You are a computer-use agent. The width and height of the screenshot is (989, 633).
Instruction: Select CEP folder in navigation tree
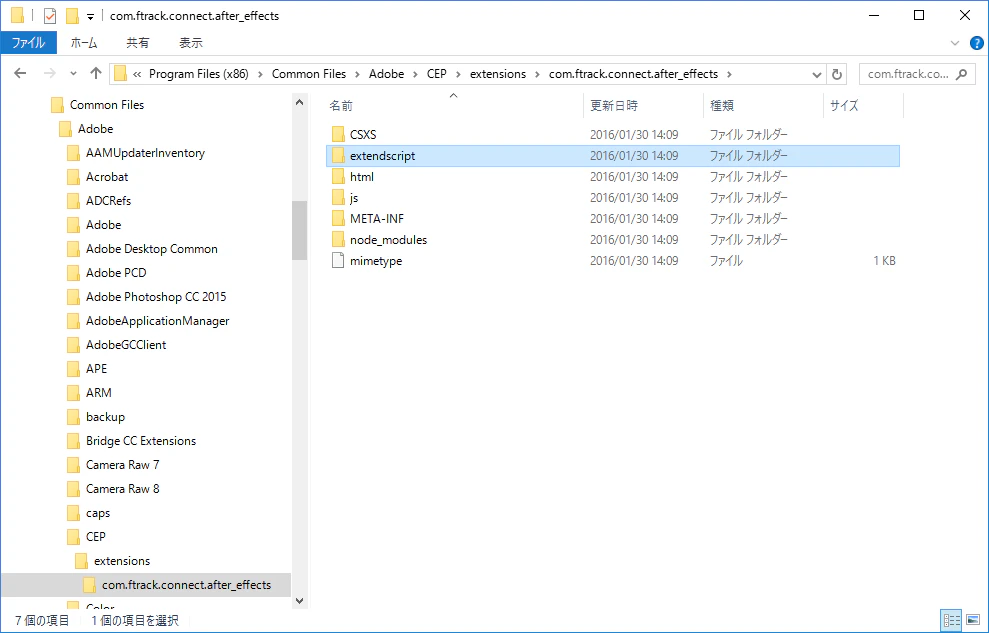tap(96, 537)
